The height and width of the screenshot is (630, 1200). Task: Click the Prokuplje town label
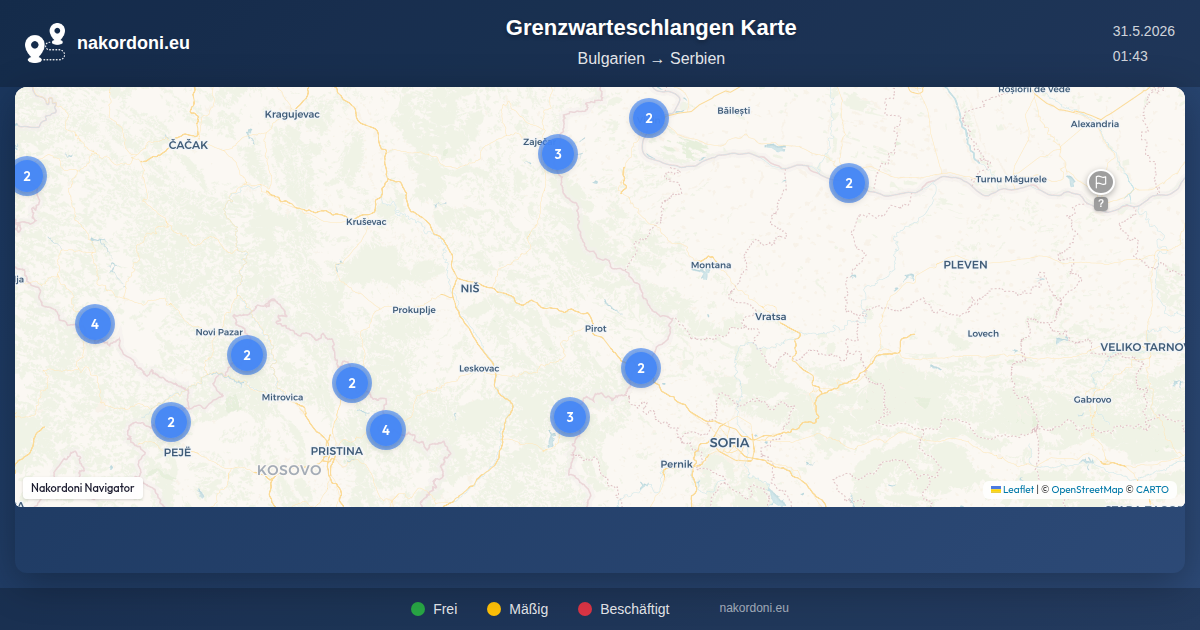pos(414,310)
